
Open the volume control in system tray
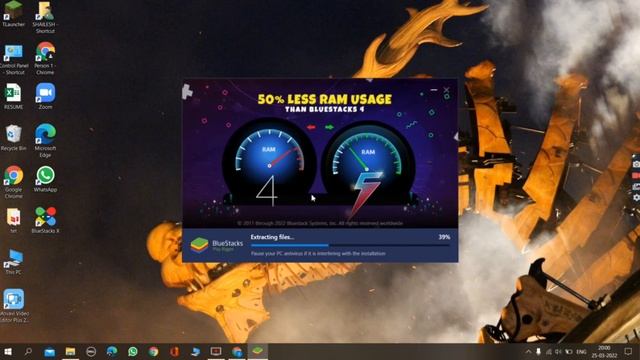tap(558, 351)
